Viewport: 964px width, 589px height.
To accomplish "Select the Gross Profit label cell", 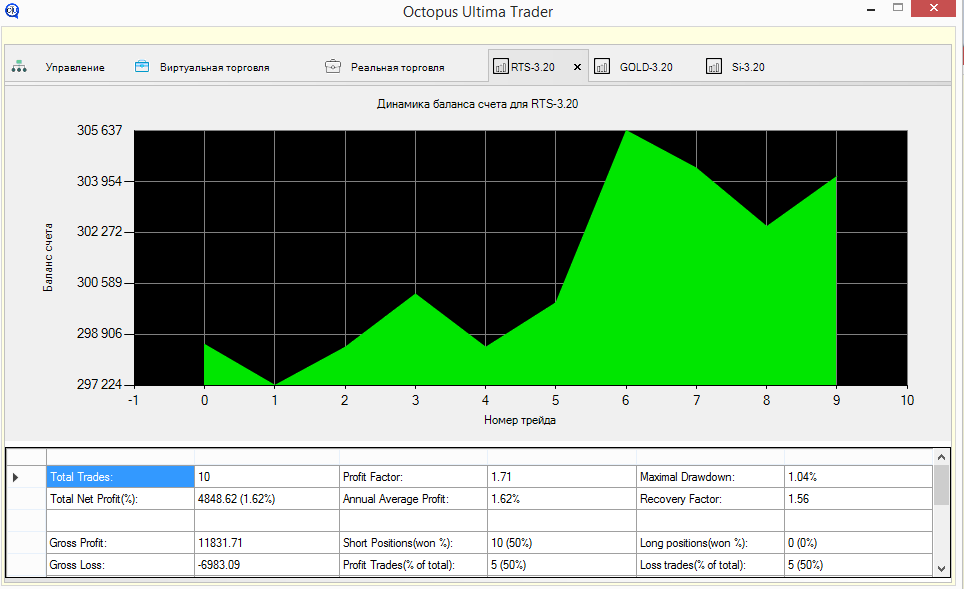I will 120,543.
